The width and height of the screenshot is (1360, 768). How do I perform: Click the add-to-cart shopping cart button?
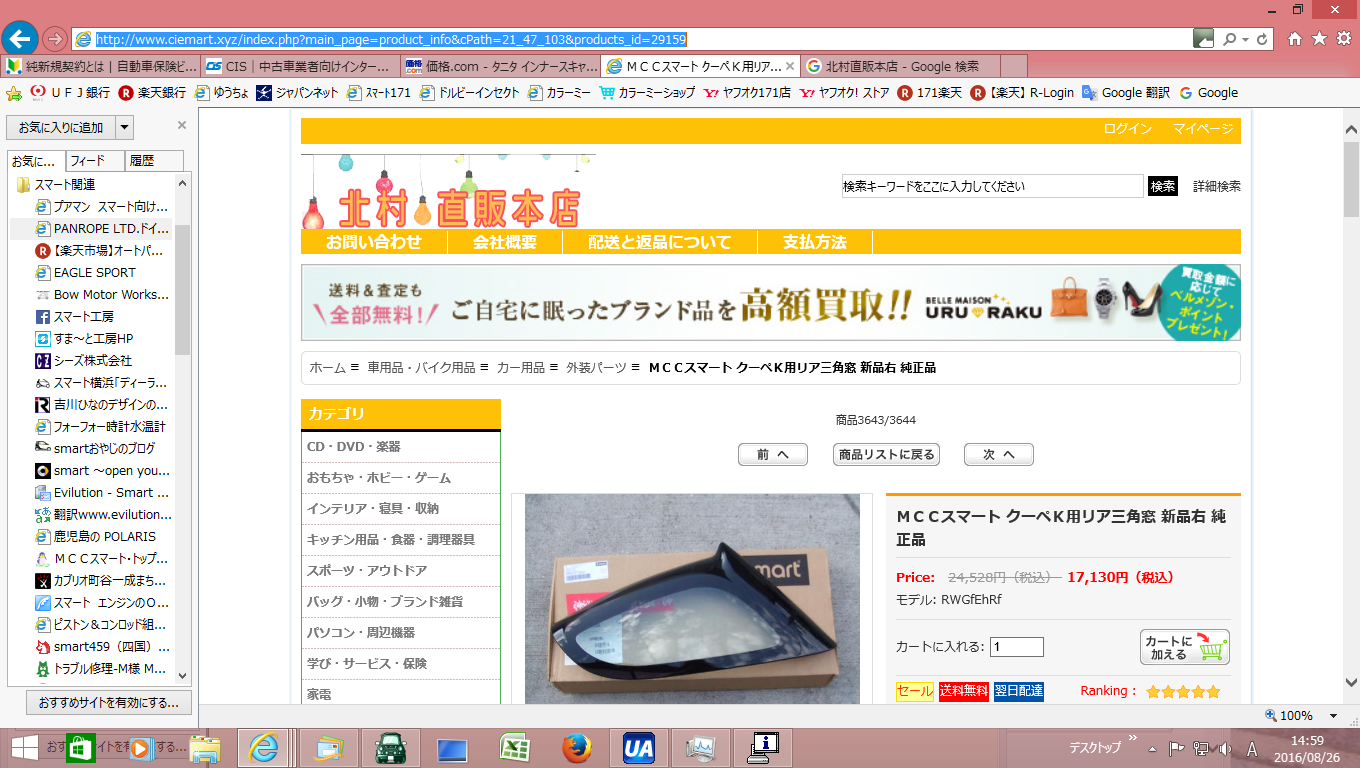(1185, 647)
